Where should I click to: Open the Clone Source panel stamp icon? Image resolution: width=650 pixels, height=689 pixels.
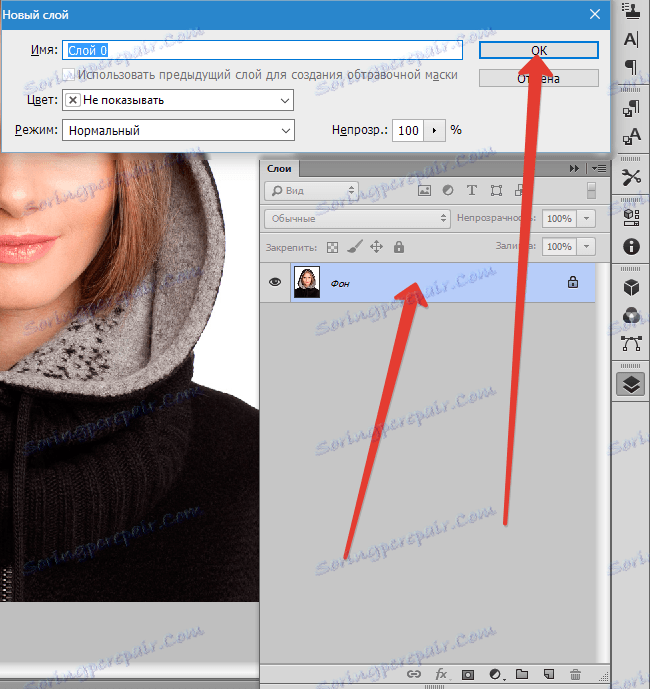632,10
